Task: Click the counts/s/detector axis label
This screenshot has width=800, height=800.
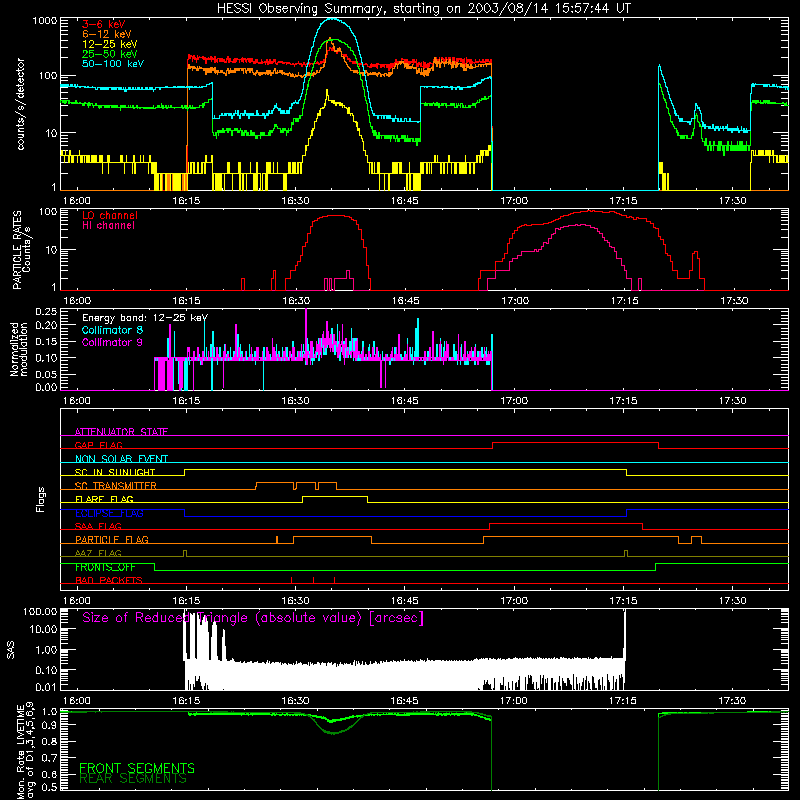Action: (x=20, y=104)
